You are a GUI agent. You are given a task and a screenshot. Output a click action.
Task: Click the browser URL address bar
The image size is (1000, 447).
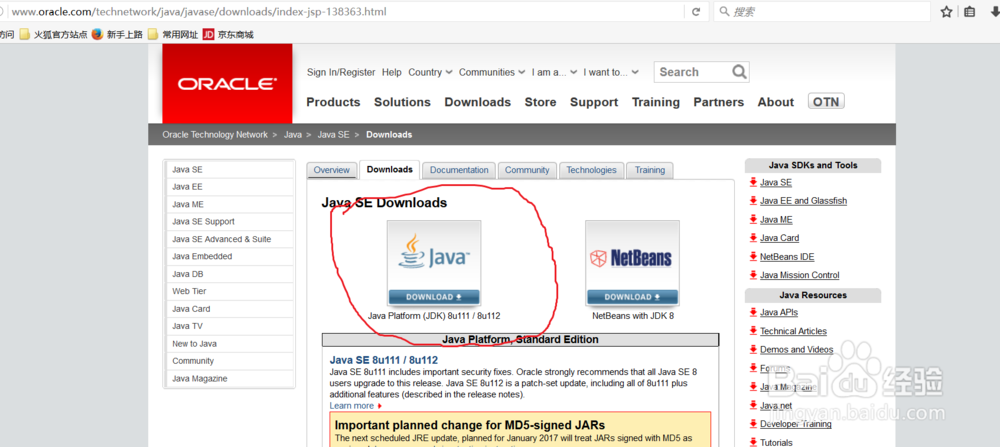coord(346,11)
